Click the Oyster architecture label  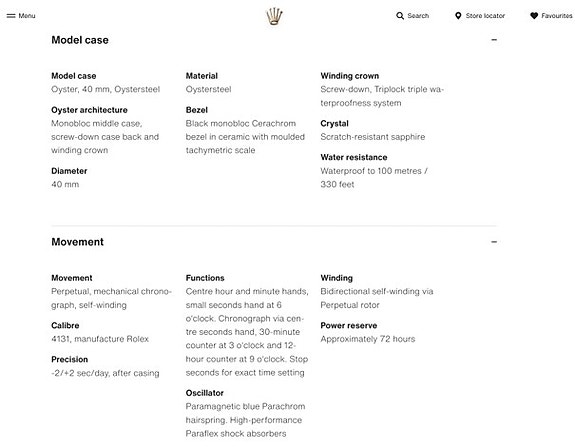(x=89, y=110)
